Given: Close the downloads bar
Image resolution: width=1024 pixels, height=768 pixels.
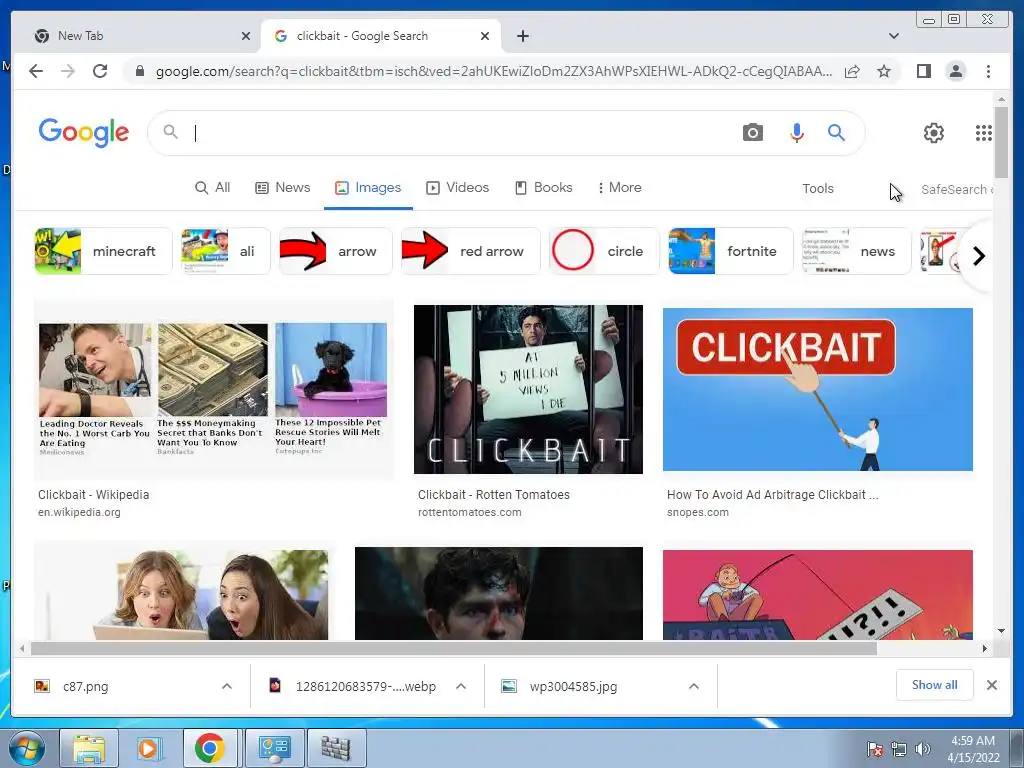Looking at the screenshot, I should pos(991,685).
